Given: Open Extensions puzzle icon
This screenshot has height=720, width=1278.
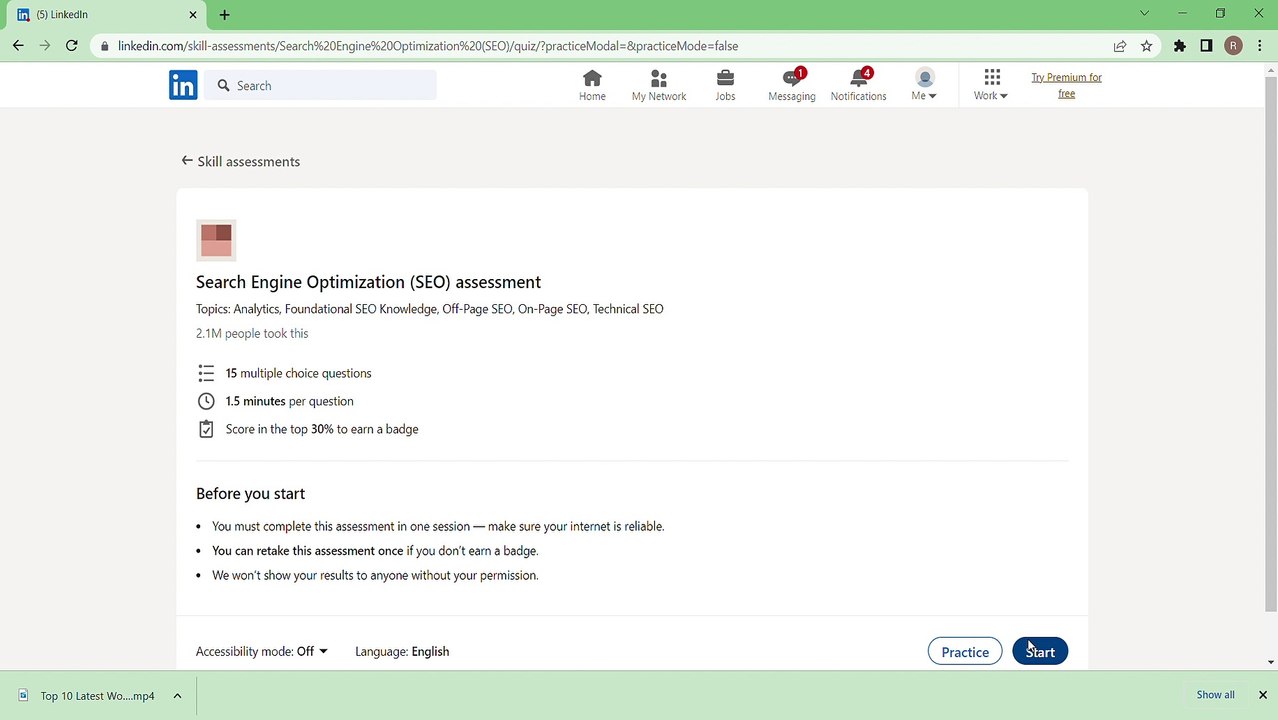Looking at the screenshot, I should tap(1180, 46).
